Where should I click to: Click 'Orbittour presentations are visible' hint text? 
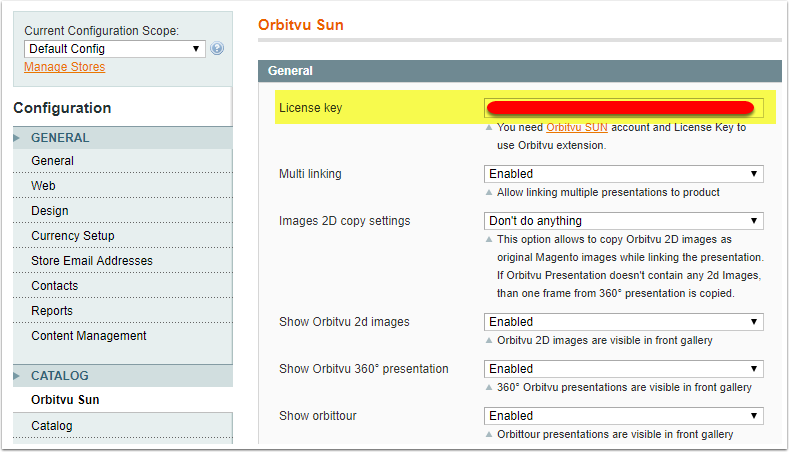tap(615, 434)
